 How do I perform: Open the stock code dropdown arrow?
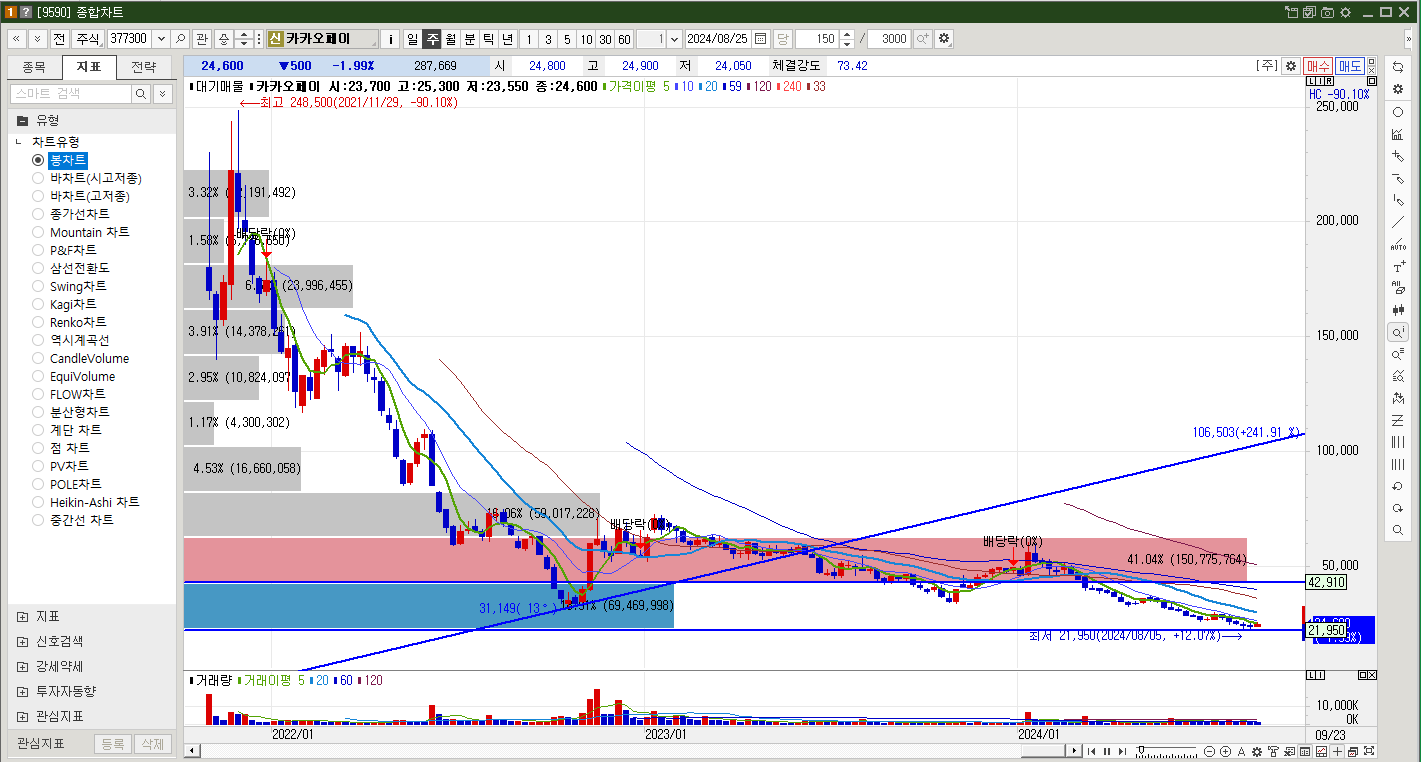tap(159, 39)
